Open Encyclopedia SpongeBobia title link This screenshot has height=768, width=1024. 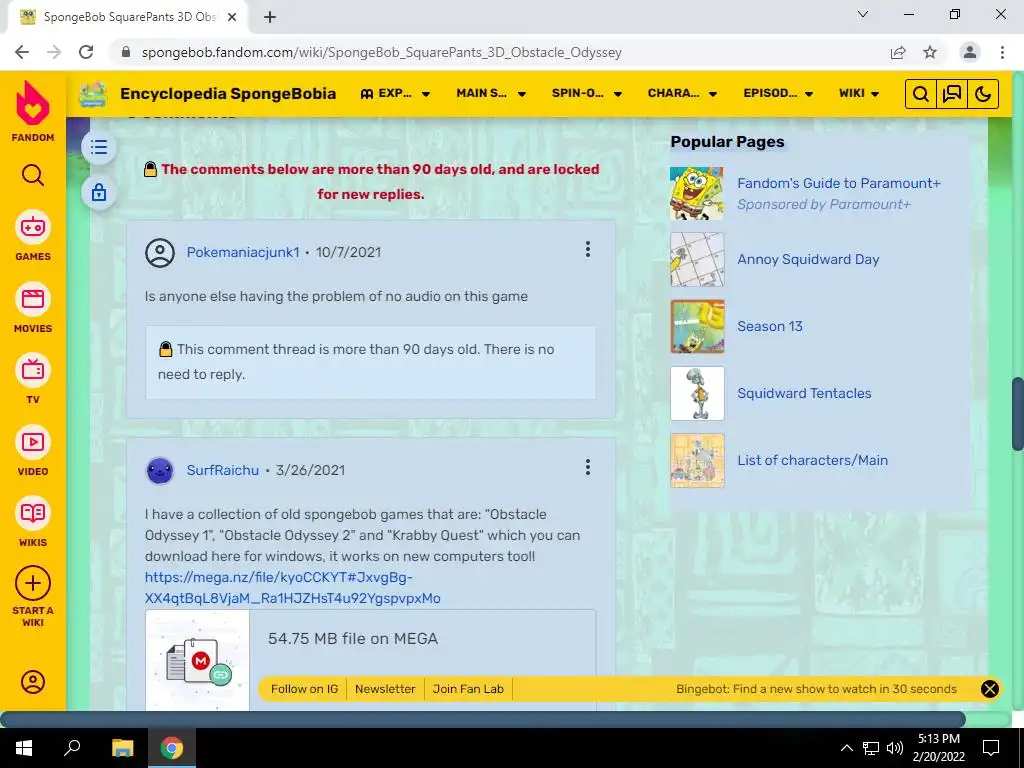point(228,93)
